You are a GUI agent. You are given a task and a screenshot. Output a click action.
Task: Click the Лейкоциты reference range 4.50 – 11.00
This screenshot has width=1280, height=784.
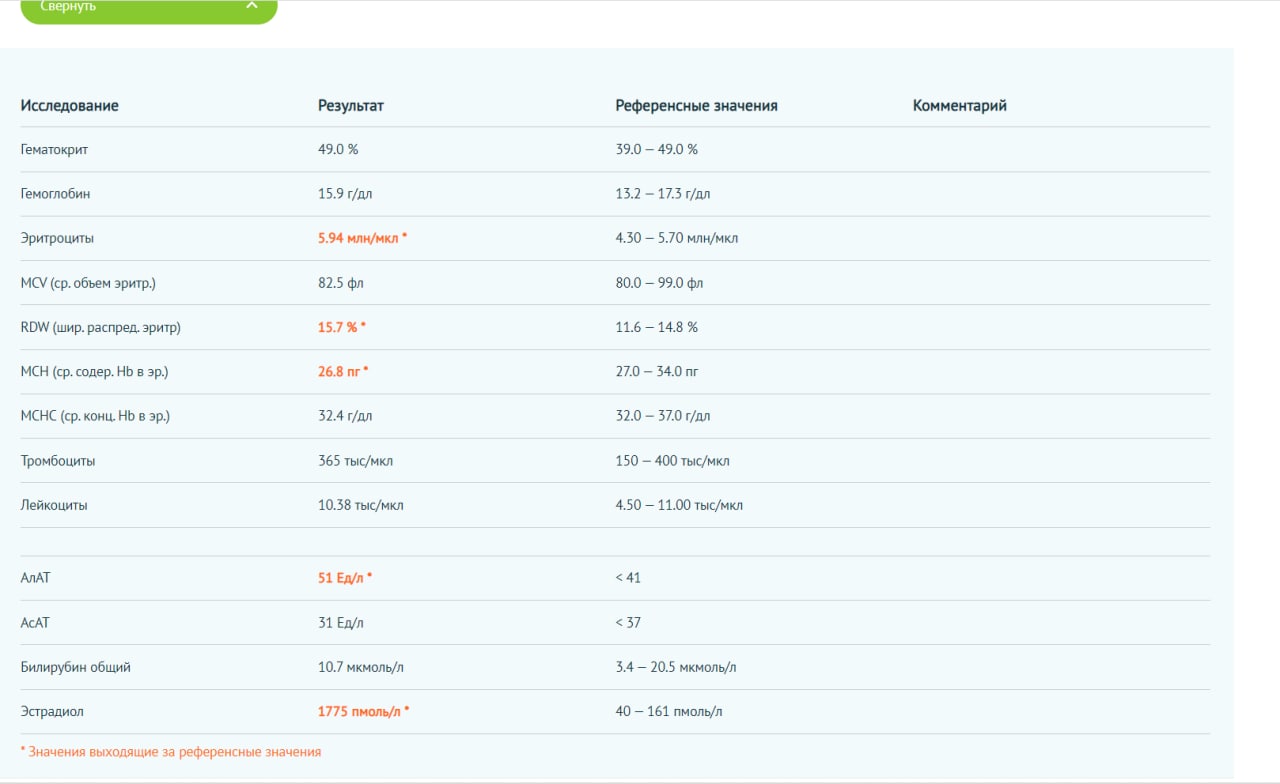(x=679, y=505)
